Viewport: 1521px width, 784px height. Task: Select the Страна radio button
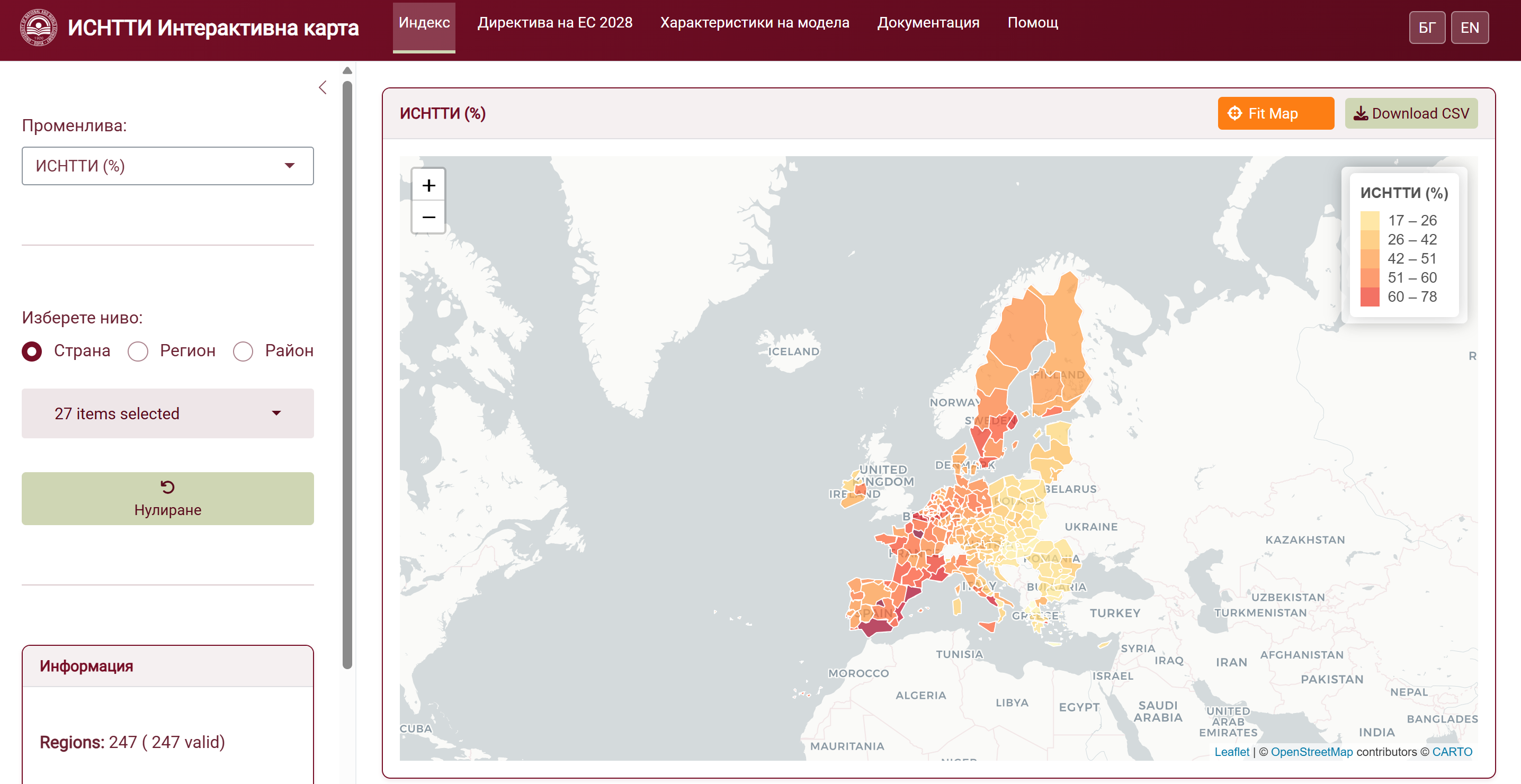[32, 352]
